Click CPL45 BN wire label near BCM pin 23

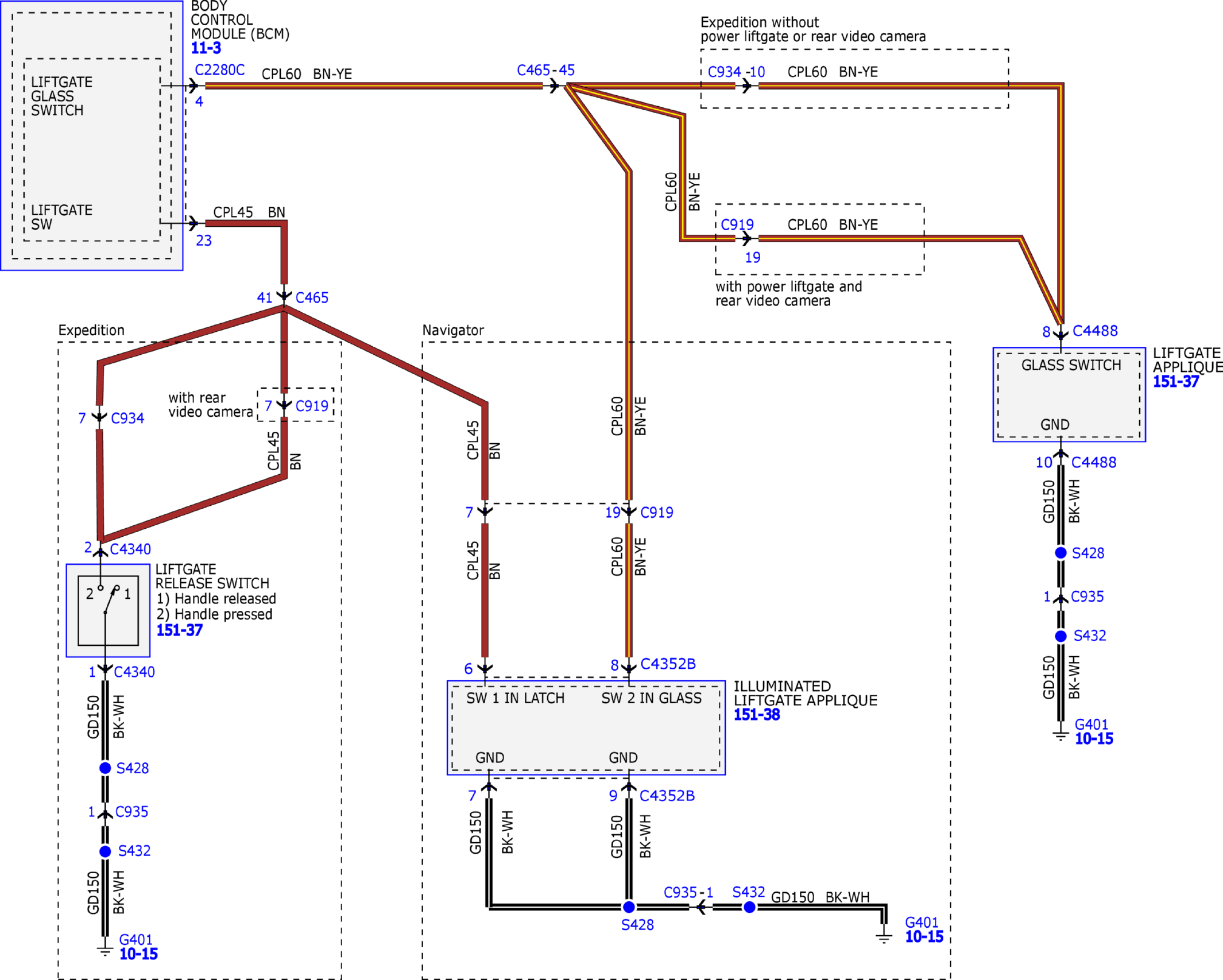(x=249, y=212)
